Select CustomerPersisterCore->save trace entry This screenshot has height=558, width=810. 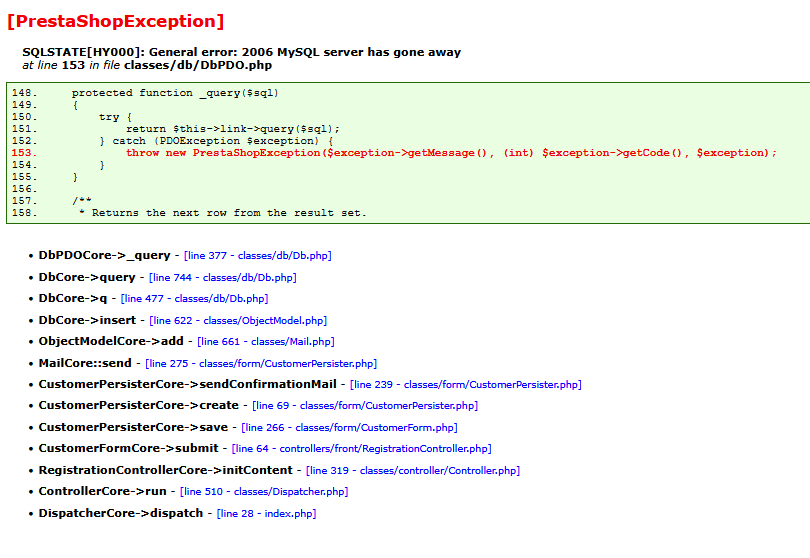point(133,427)
